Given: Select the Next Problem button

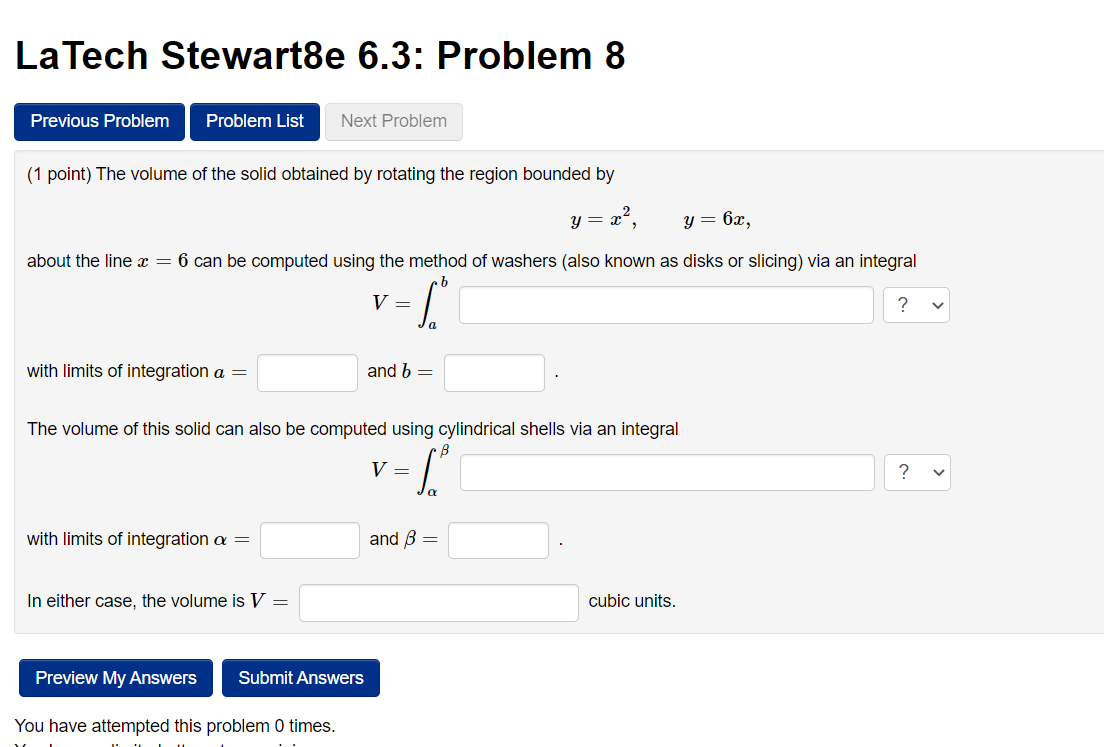Looking at the screenshot, I should click(x=393, y=121).
